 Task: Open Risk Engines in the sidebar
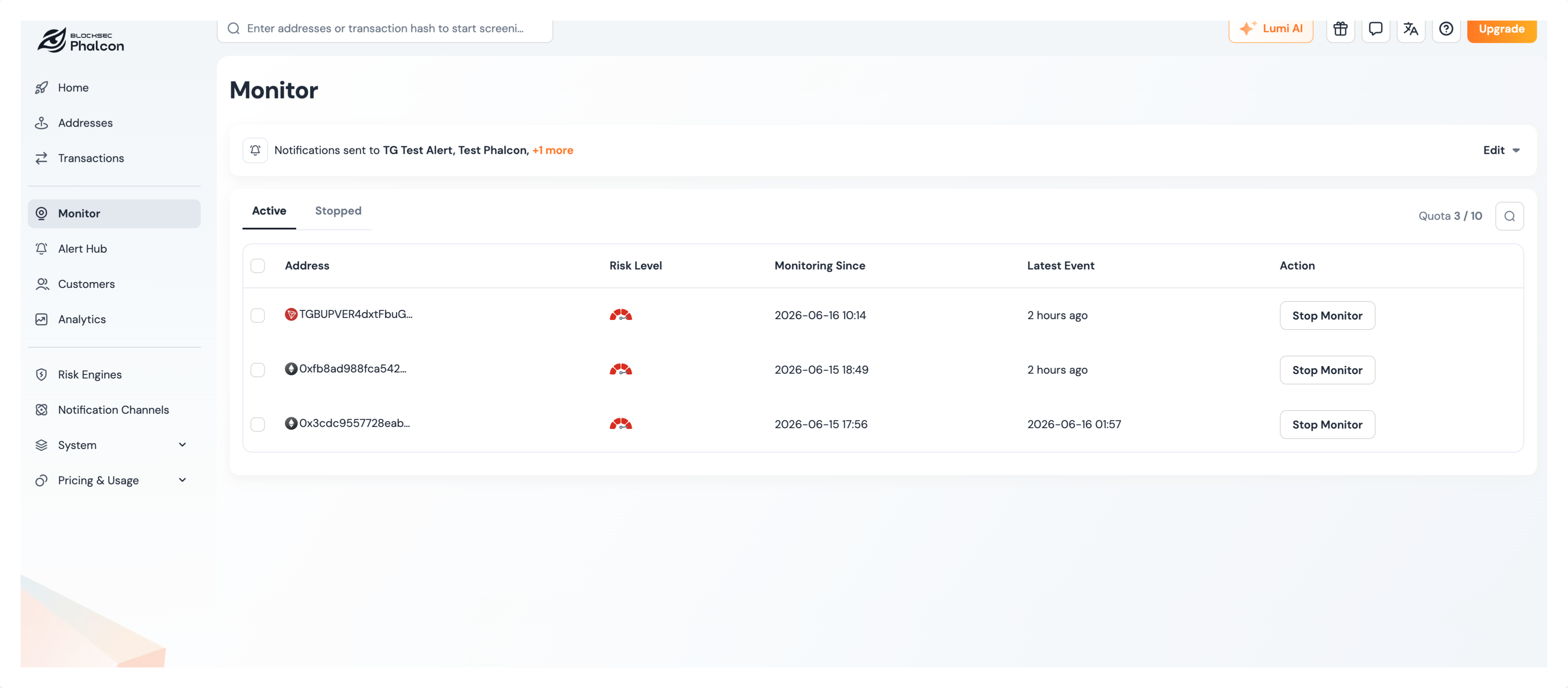pos(114,375)
